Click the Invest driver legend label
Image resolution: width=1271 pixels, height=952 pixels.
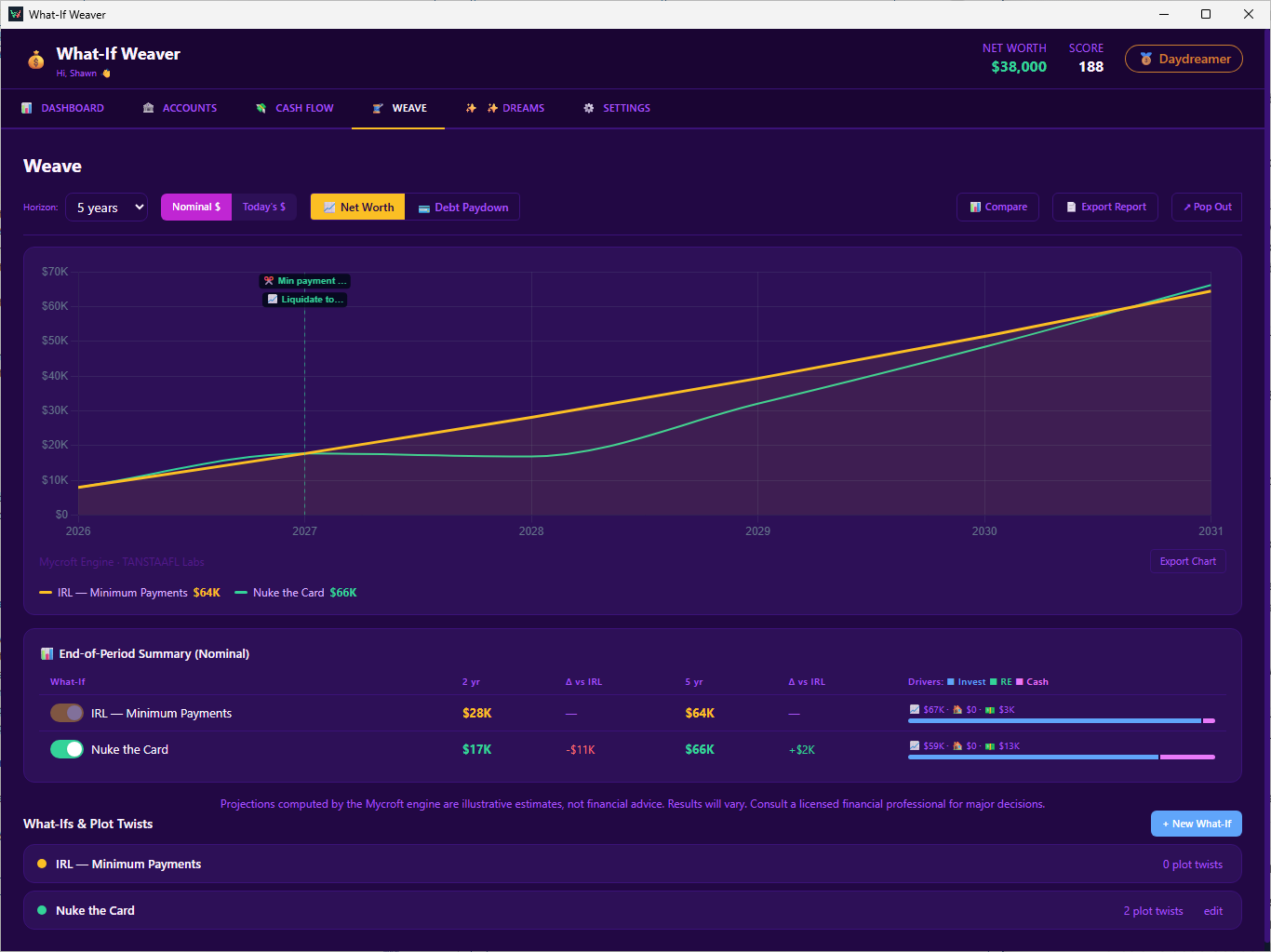(971, 682)
